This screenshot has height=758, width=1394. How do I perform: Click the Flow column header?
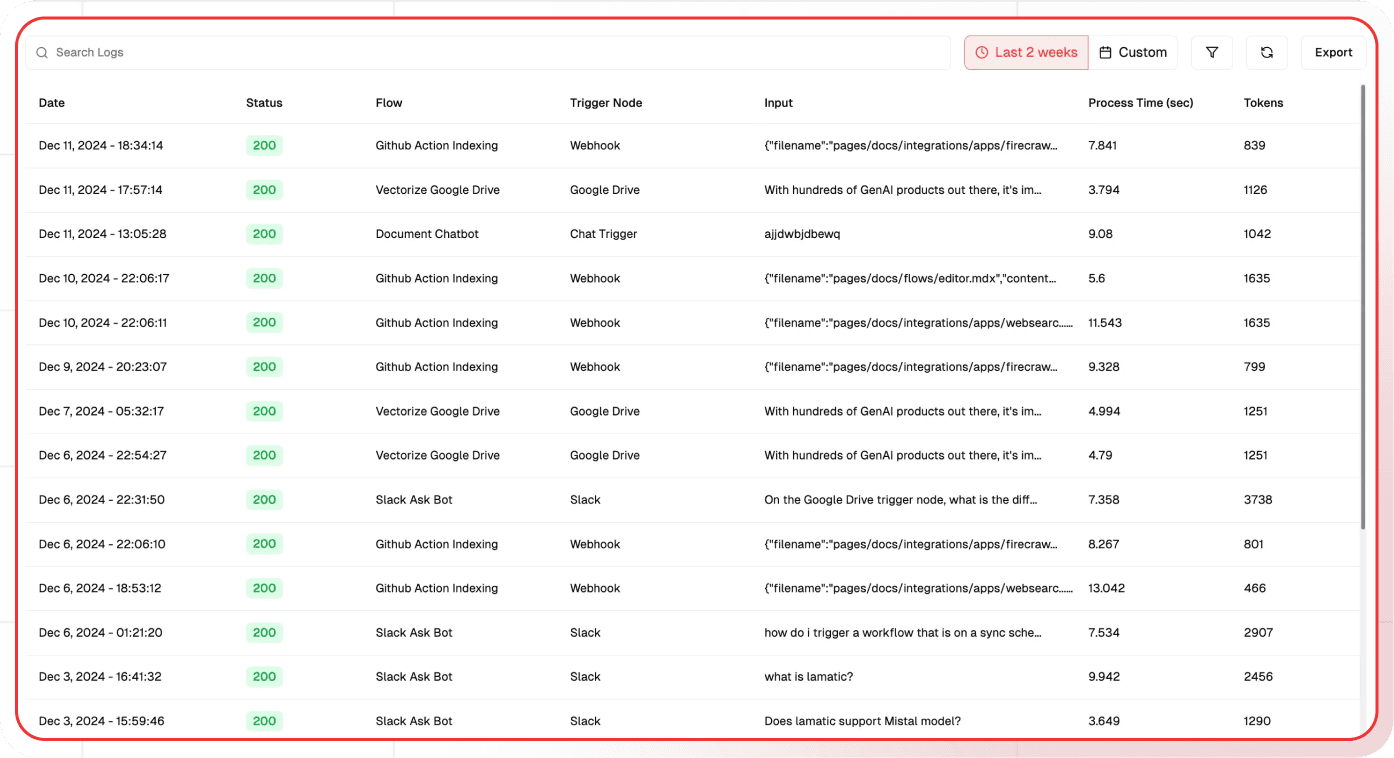click(x=389, y=103)
